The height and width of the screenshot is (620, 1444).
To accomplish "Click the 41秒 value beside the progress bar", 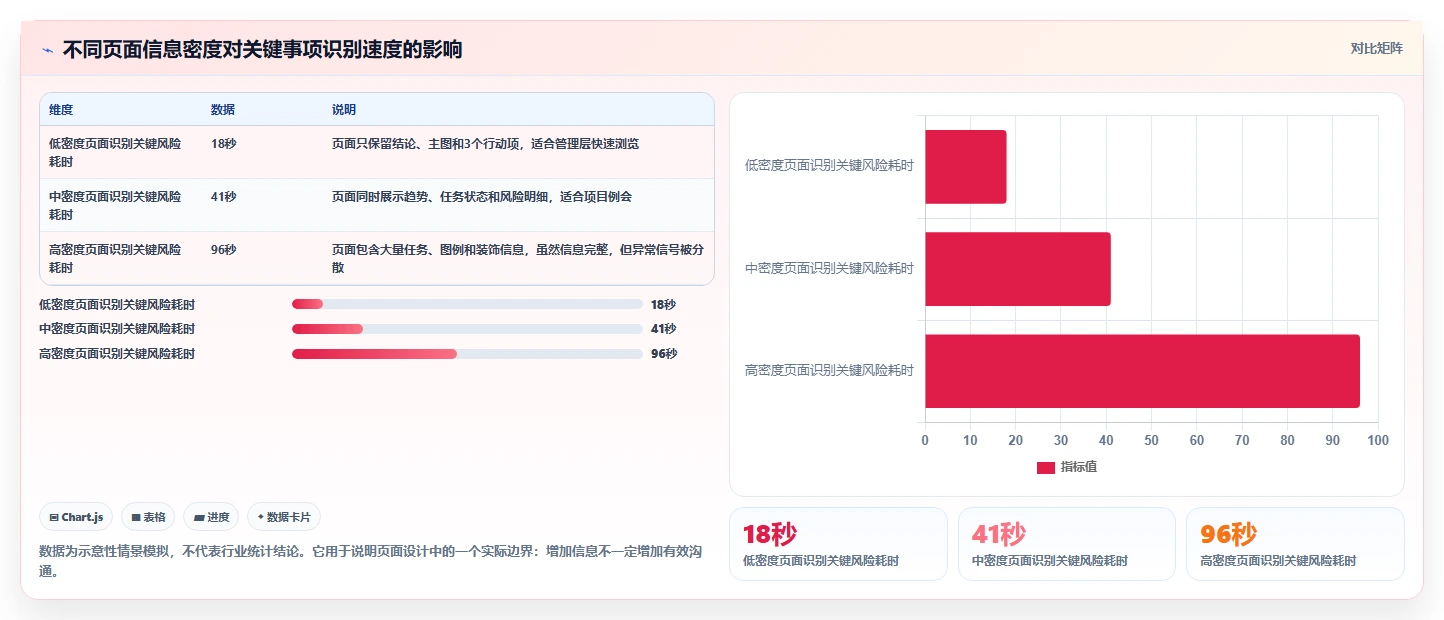I will [x=663, y=329].
